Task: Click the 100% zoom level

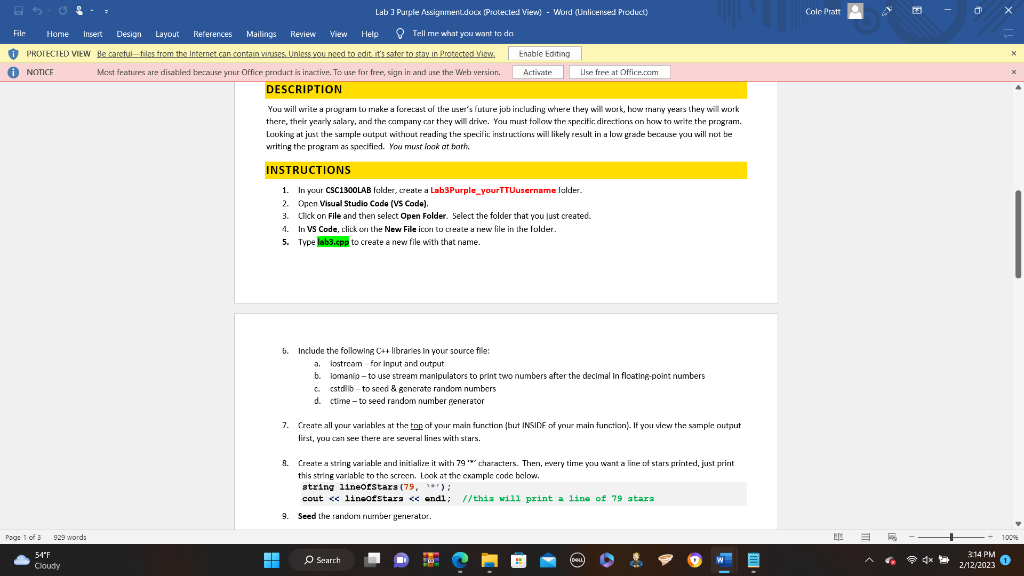Action: (1010, 537)
